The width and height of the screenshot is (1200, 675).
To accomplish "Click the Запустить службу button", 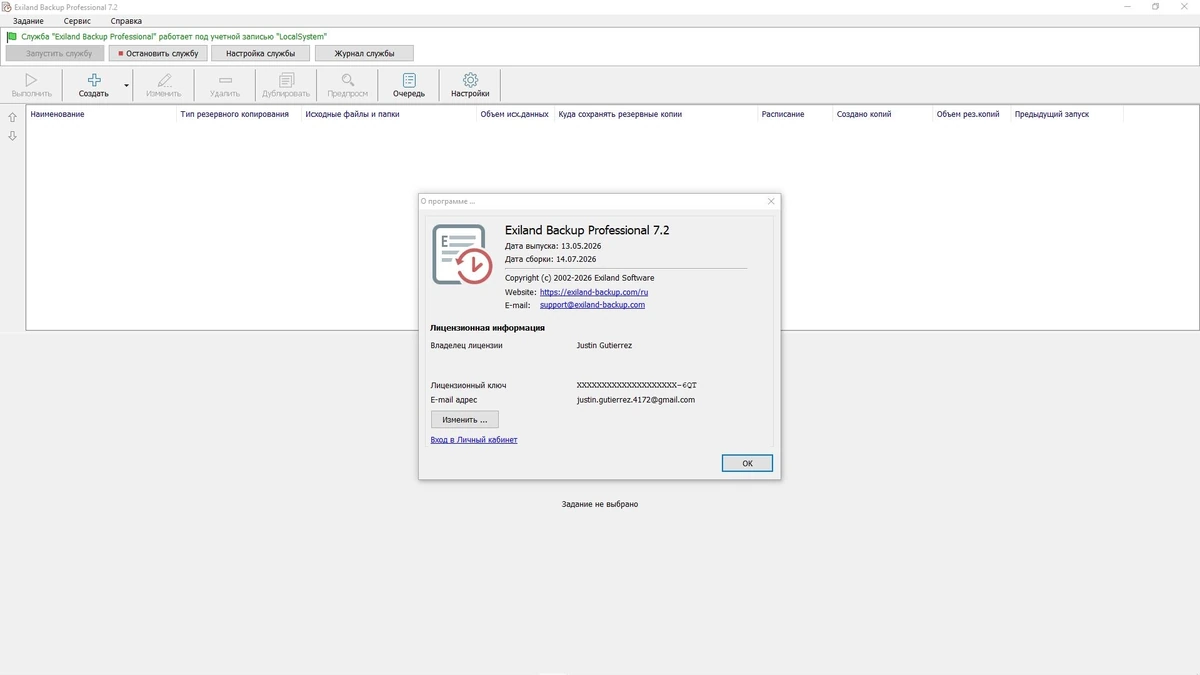I will pyautogui.click(x=55, y=53).
